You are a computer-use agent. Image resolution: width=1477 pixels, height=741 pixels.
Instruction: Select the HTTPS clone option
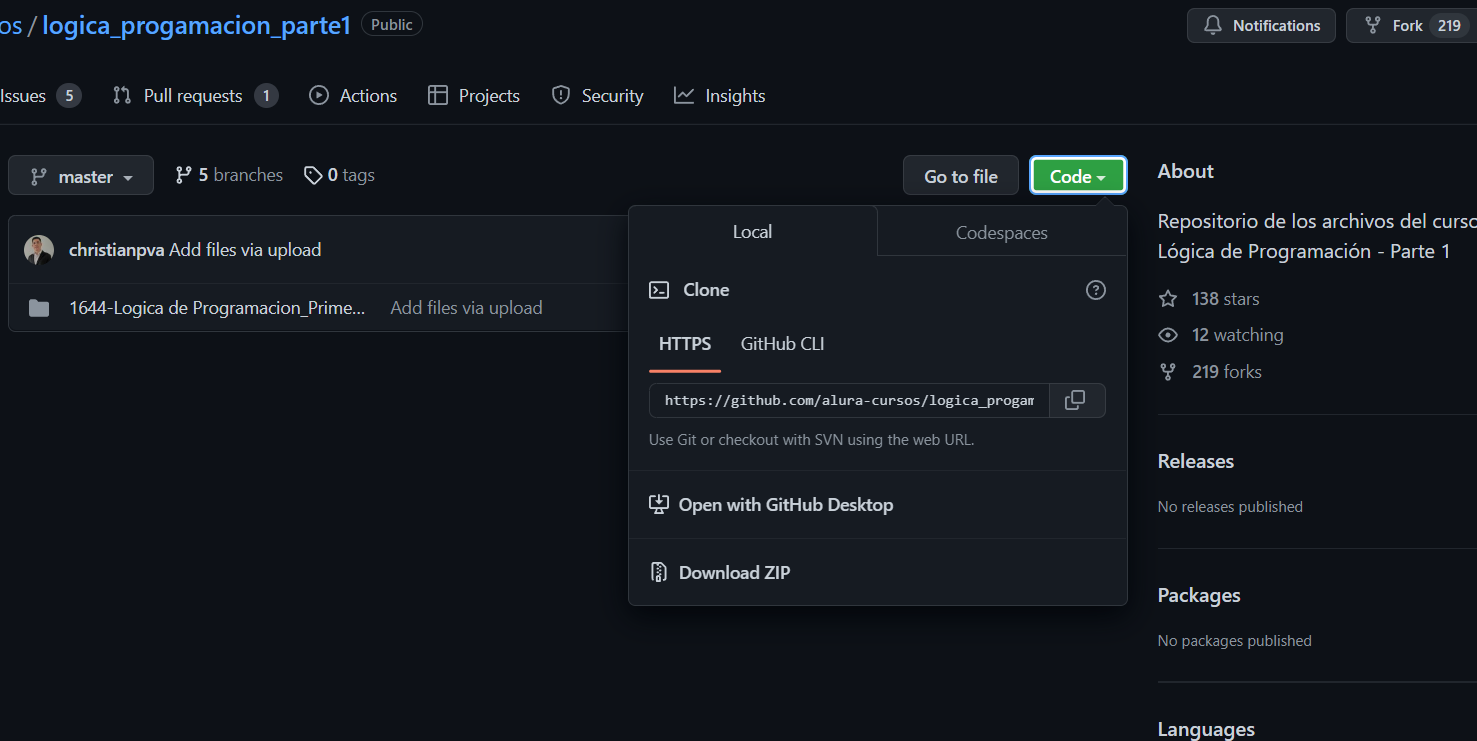pyautogui.click(x=685, y=344)
